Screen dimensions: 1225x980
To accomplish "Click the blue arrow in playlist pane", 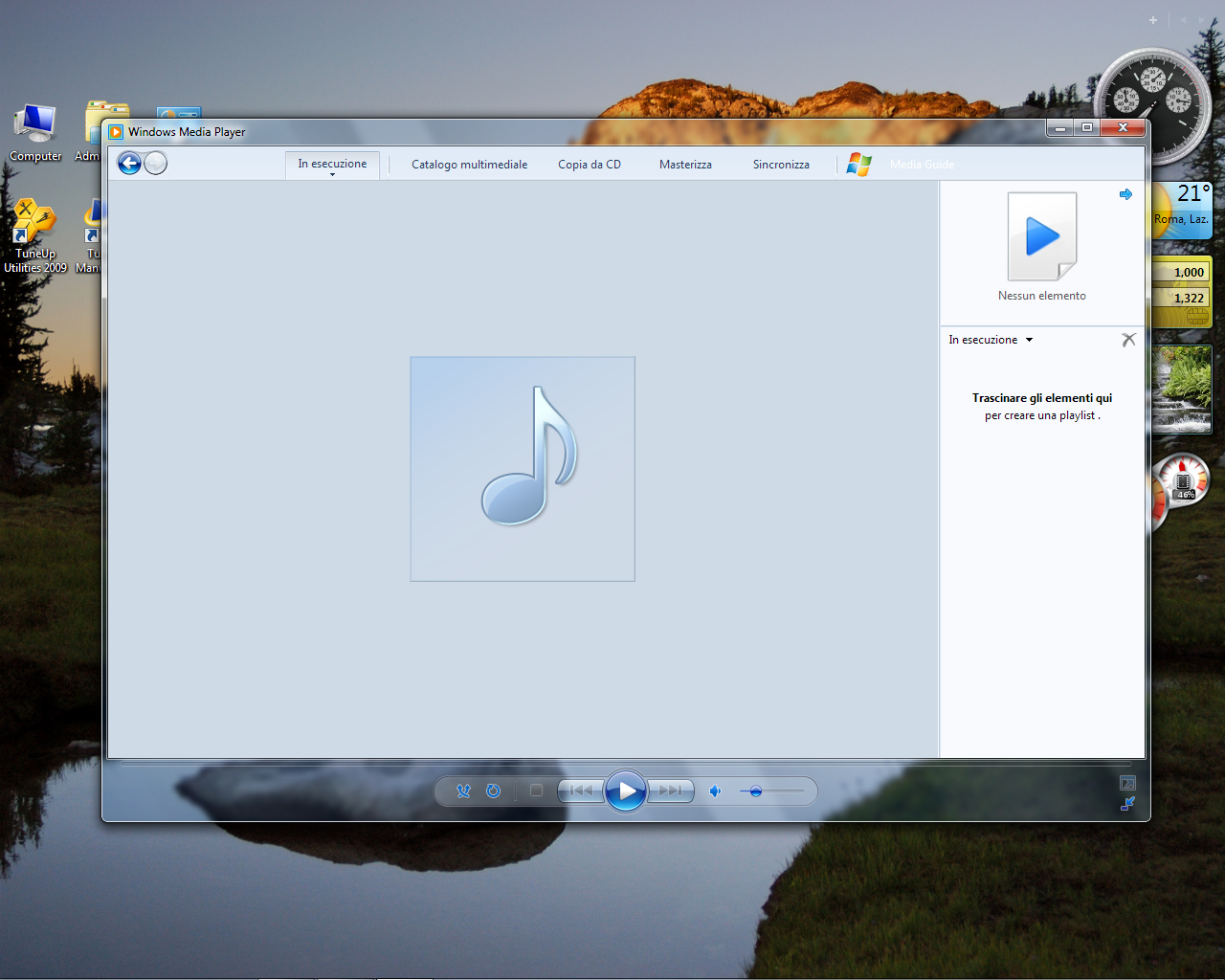I will point(1126,194).
